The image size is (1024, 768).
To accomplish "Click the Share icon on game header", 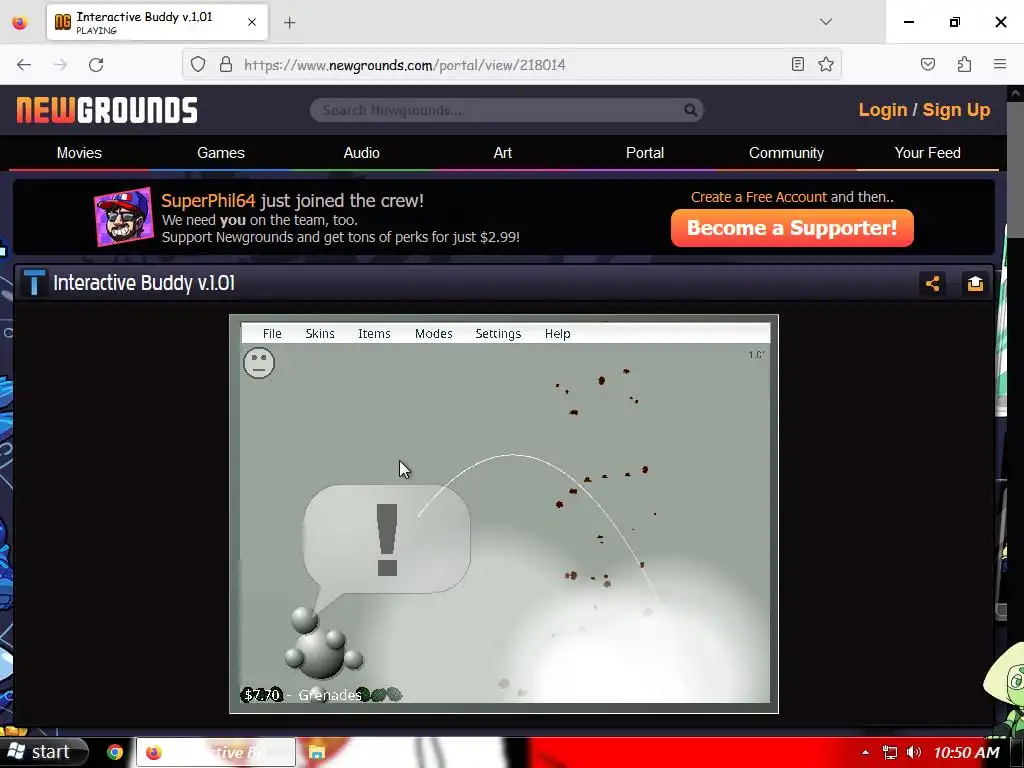I will coord(932,283).
